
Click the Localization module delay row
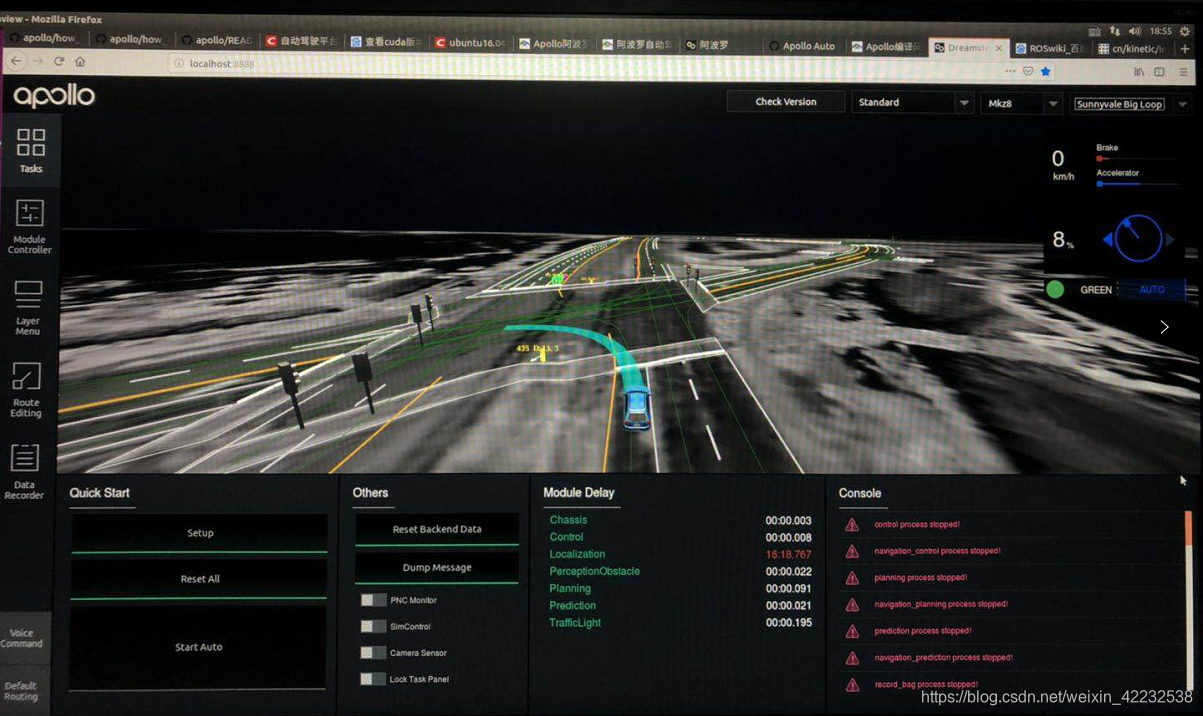680,554
